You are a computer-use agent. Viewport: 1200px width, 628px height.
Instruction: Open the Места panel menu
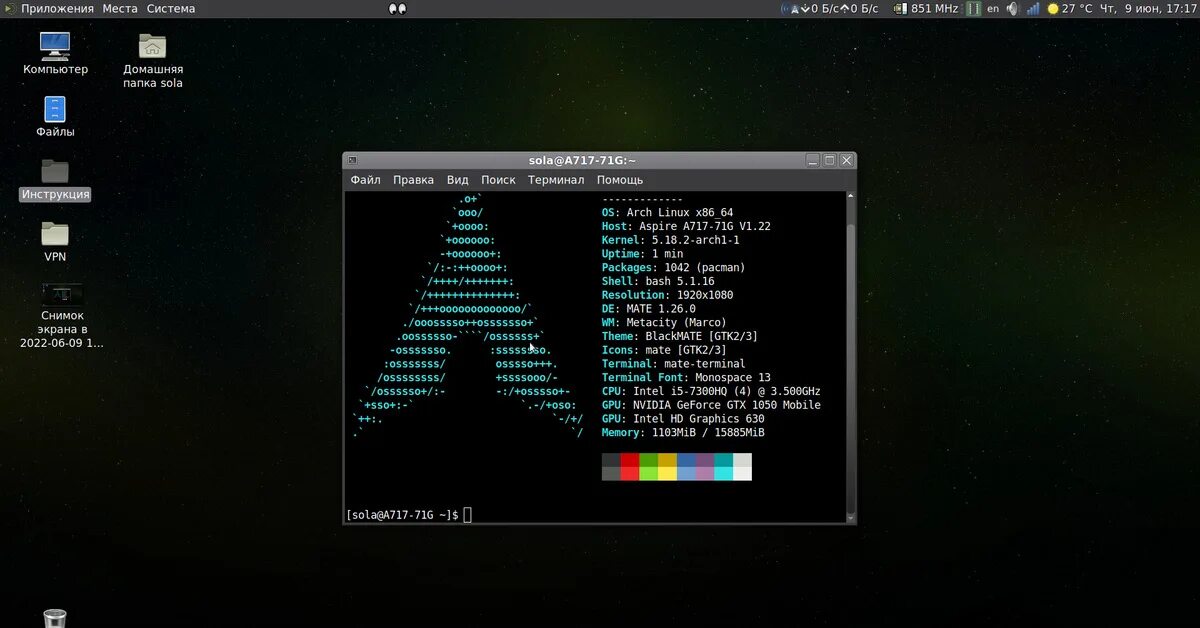120,8
